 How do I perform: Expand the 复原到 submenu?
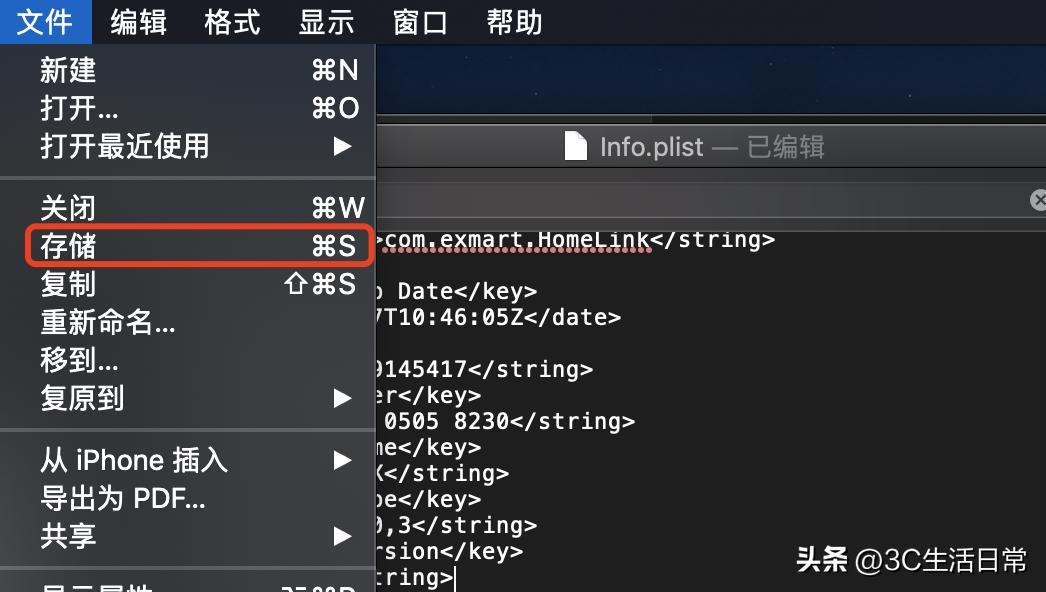(80, 398)
